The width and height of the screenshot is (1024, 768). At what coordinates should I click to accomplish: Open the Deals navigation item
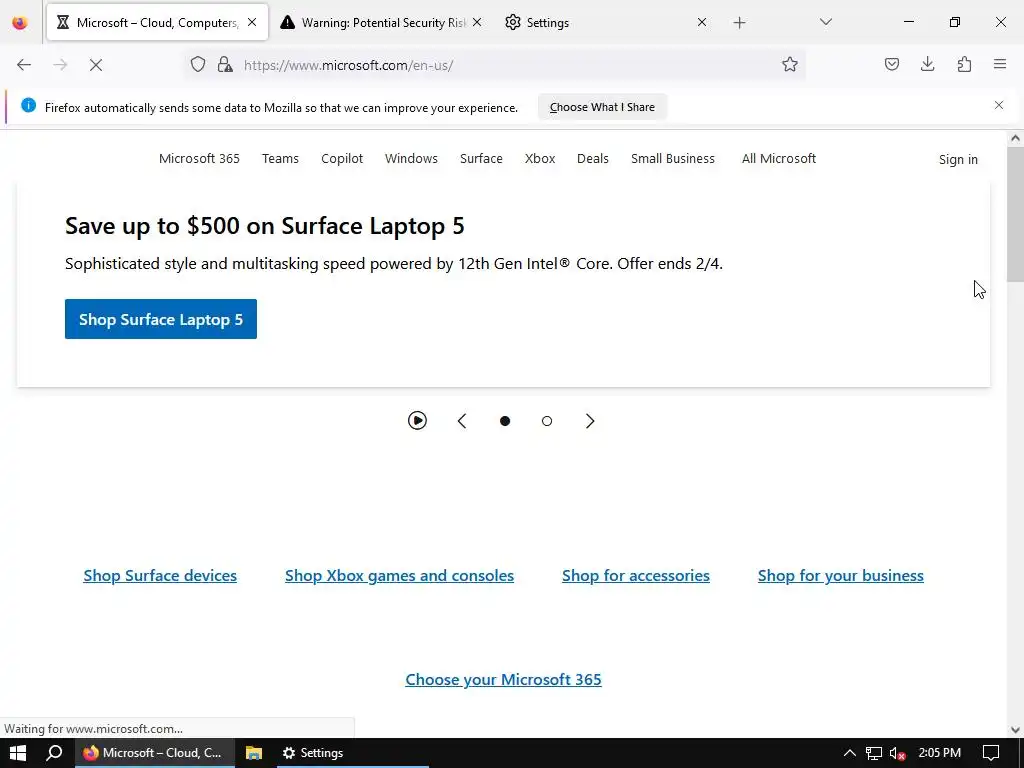coord(593,159)
